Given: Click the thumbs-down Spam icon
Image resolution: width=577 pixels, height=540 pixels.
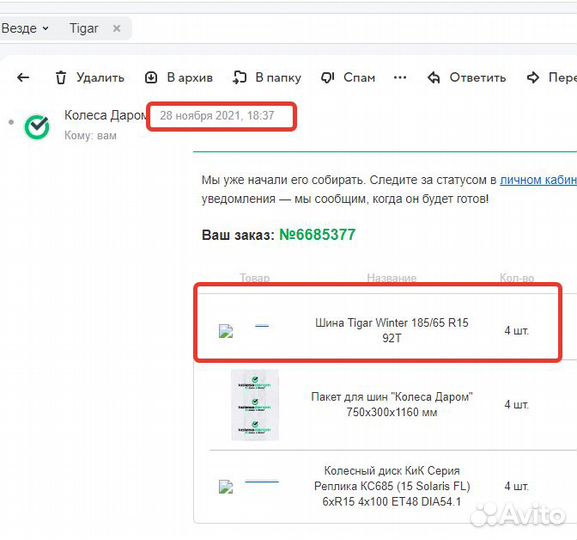Looking at the screenshot, I should click(328, 78).
